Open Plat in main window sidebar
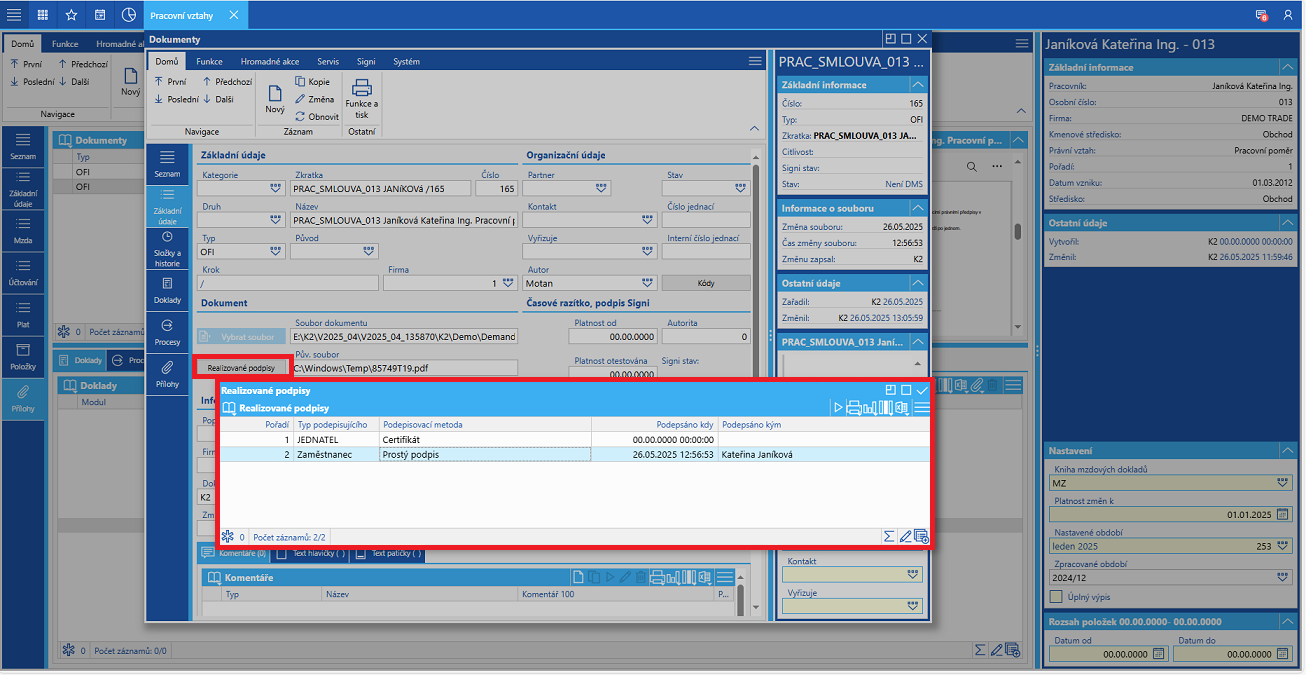 [x=23, y=316]
